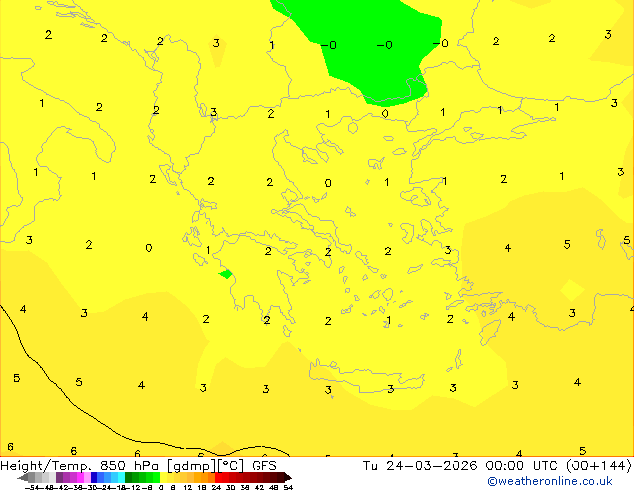Viewport: 634px width, 490px height.
Task: Click the 'Height/Temp. 850 hPa' map title
Action: (x=80, y=466)
